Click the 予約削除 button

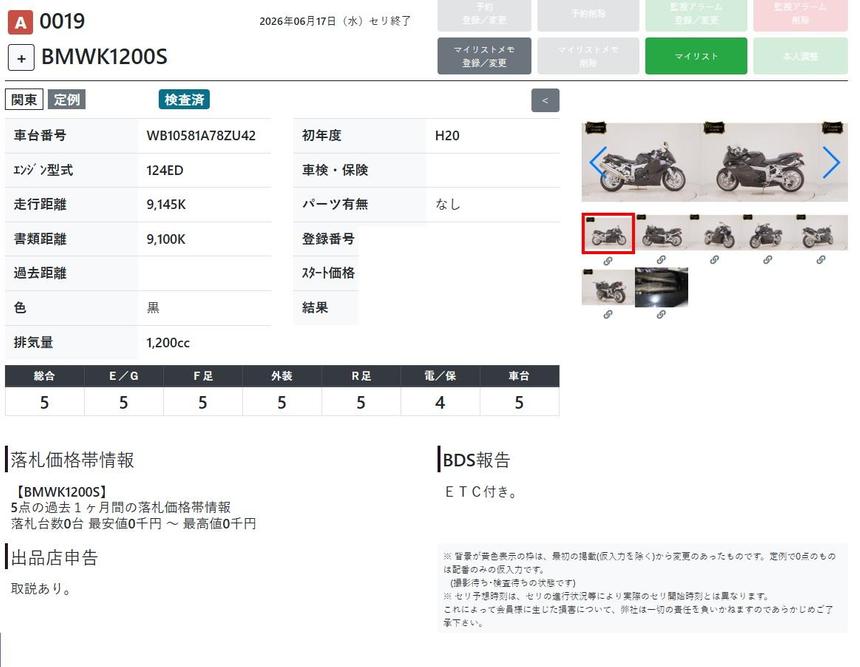[588, 14]
